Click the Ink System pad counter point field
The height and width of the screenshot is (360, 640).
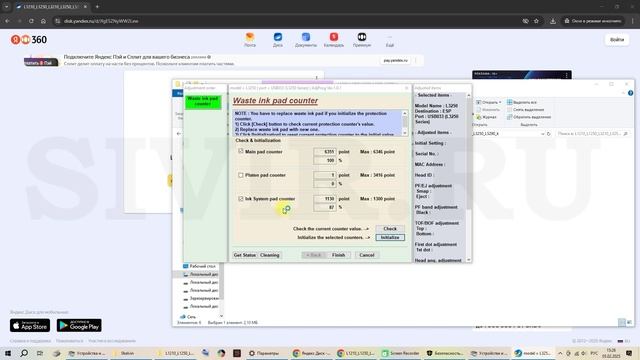(x=325, y=199)
